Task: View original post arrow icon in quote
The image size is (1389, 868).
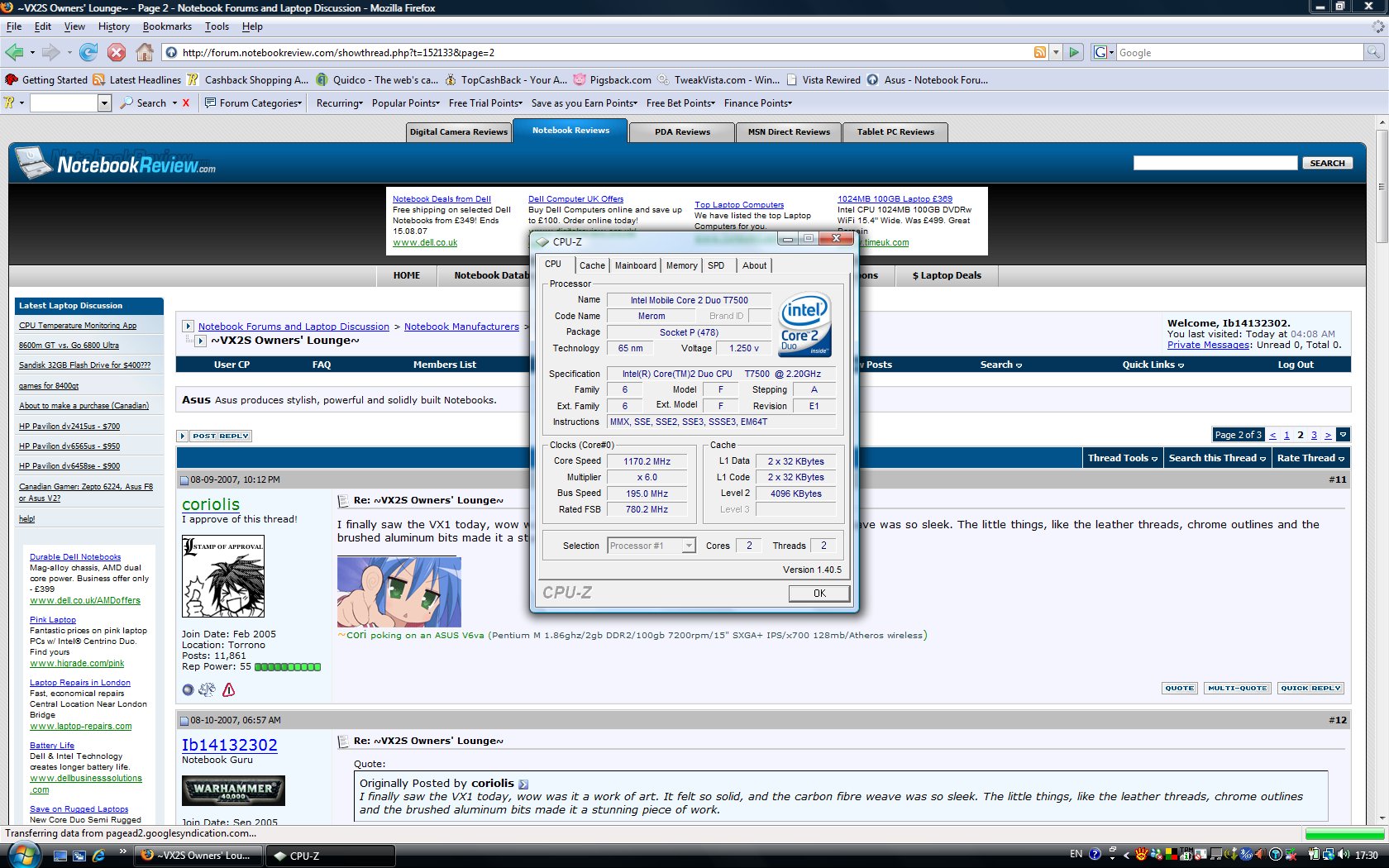Action: click(523, 784)
